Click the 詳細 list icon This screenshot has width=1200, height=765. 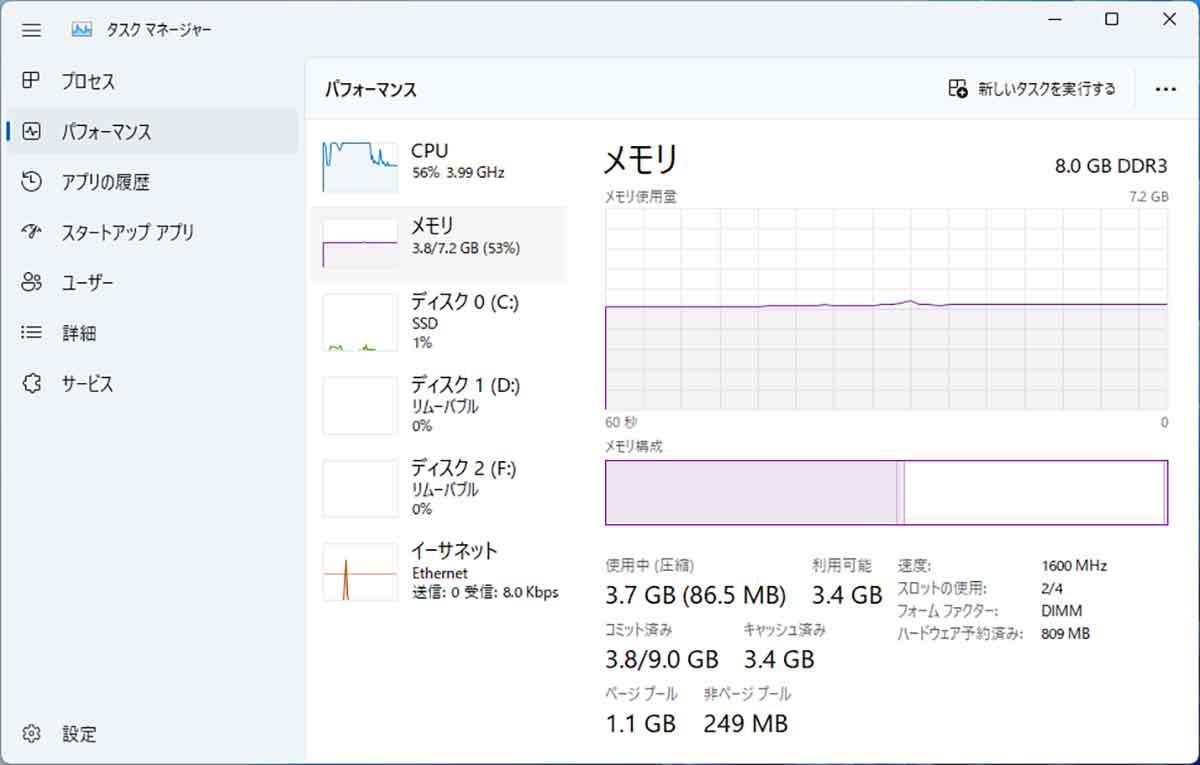(x=31, y=333)
